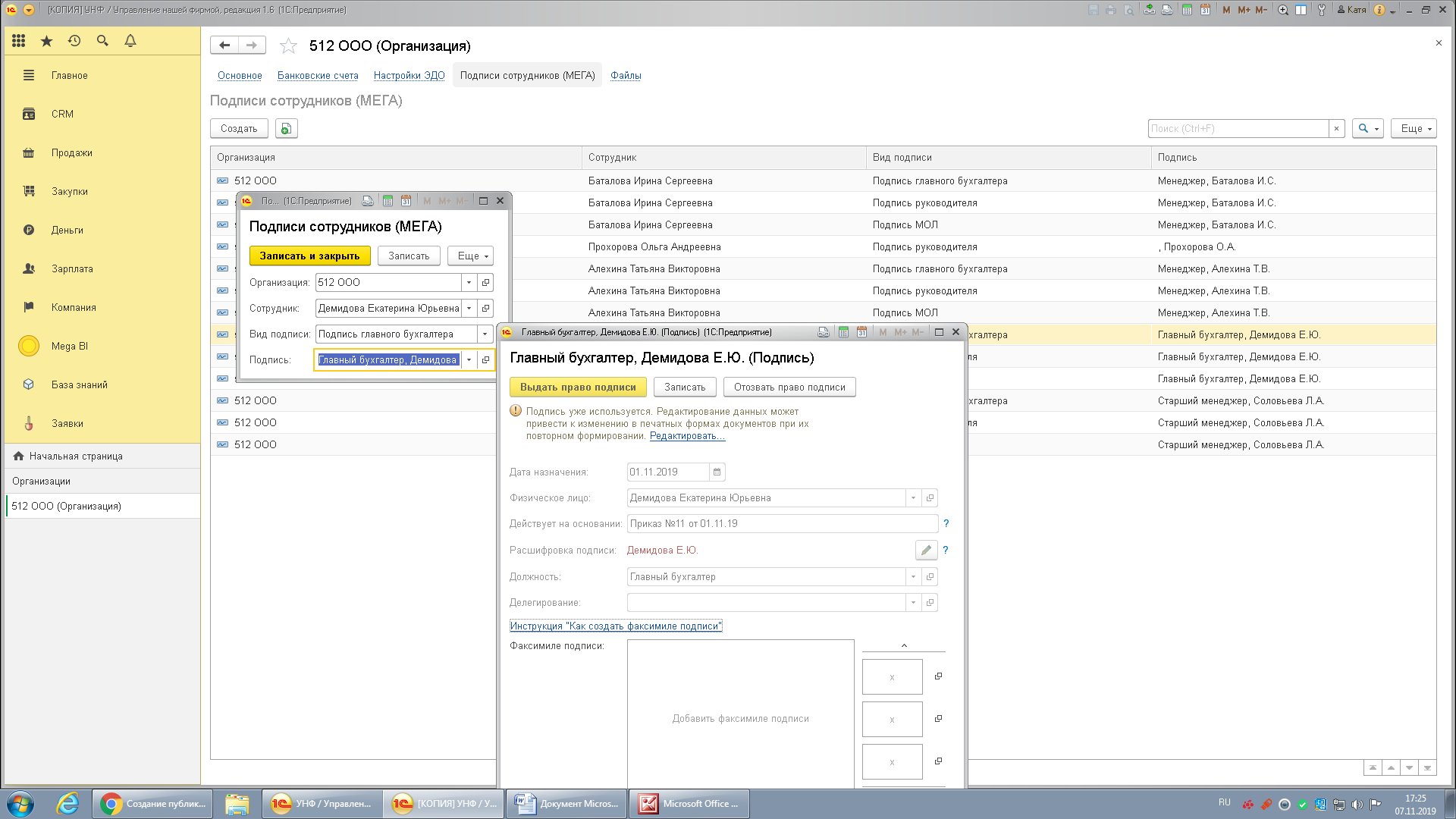Sort by the Сотрудник column header
The width and height of the screenshot is (1456, 819).
tap(723, 157)
